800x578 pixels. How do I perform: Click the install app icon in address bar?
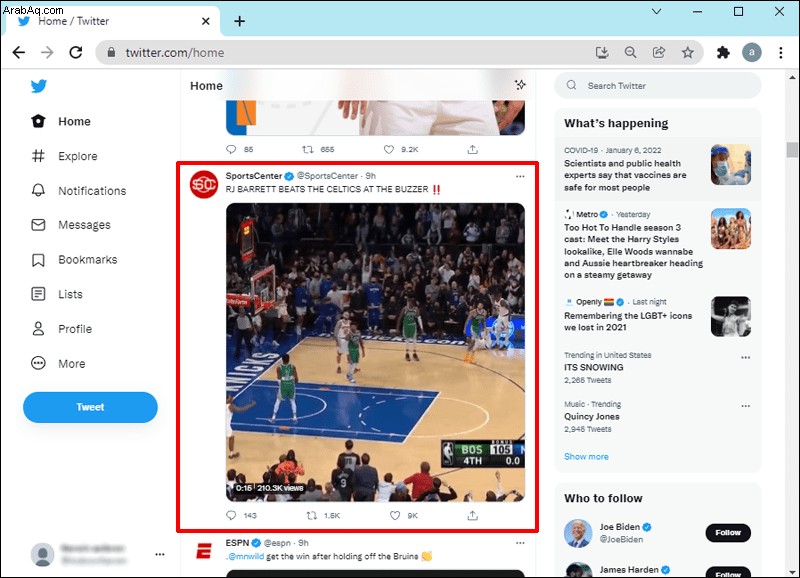click(602, 52)
